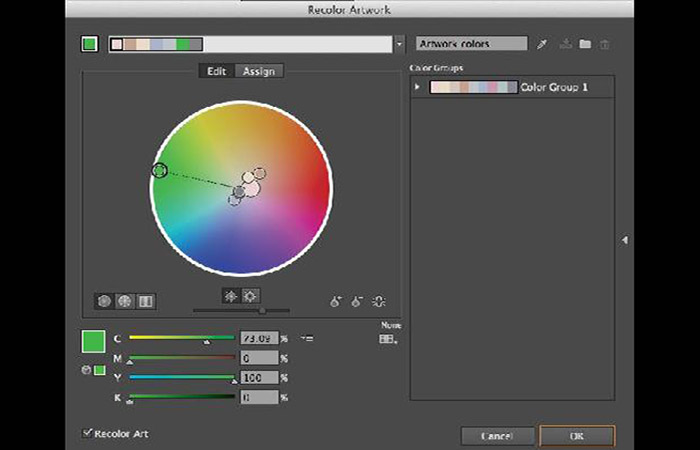Click the Cancel button

pyautogui.click(x=497, y=436)
